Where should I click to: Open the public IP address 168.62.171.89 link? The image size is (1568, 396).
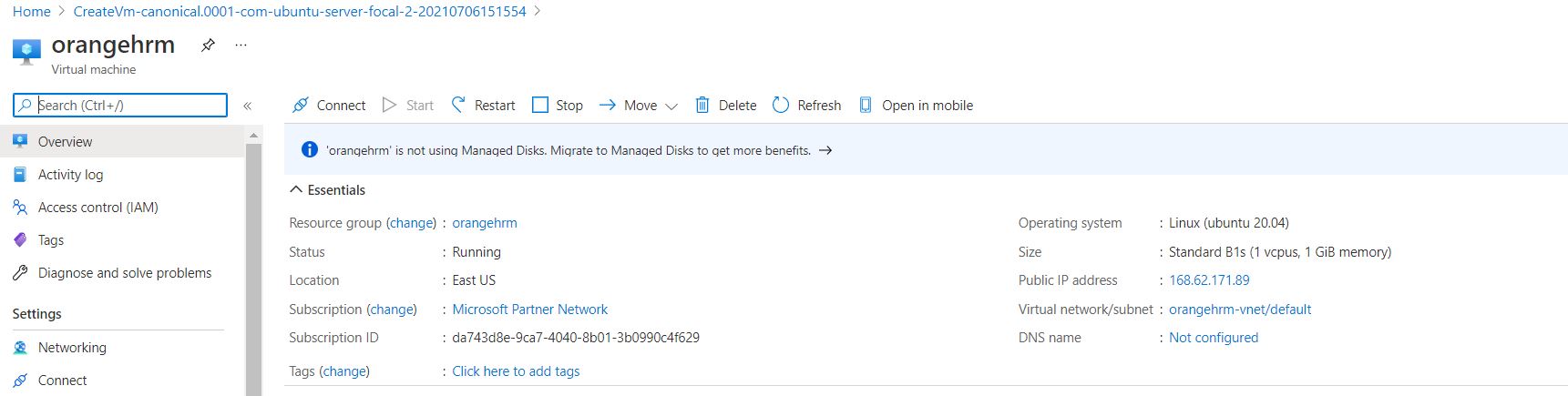click(x=1209, y=280)
